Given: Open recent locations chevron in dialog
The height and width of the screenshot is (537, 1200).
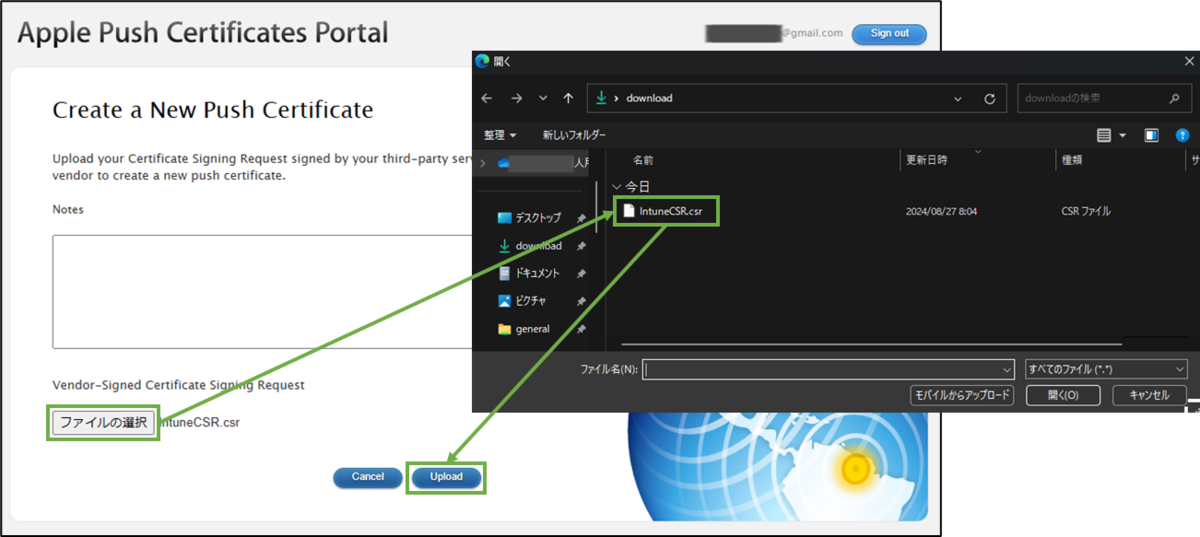Looking at the screenshot, I should pos(543,98).
